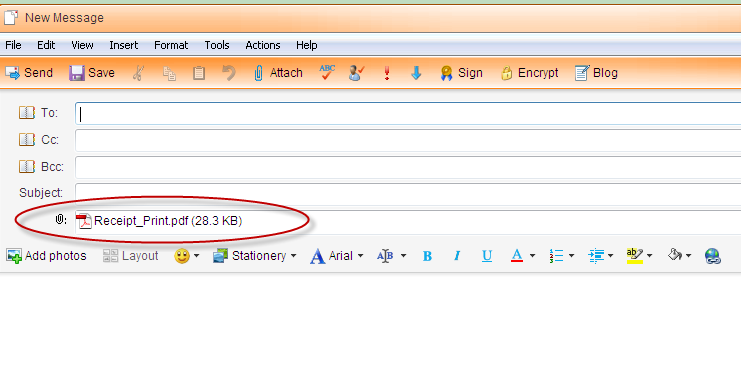Toggle underline formatting
Image resolution: width=741 pixels, height=392 pixels.
(487, 256)
